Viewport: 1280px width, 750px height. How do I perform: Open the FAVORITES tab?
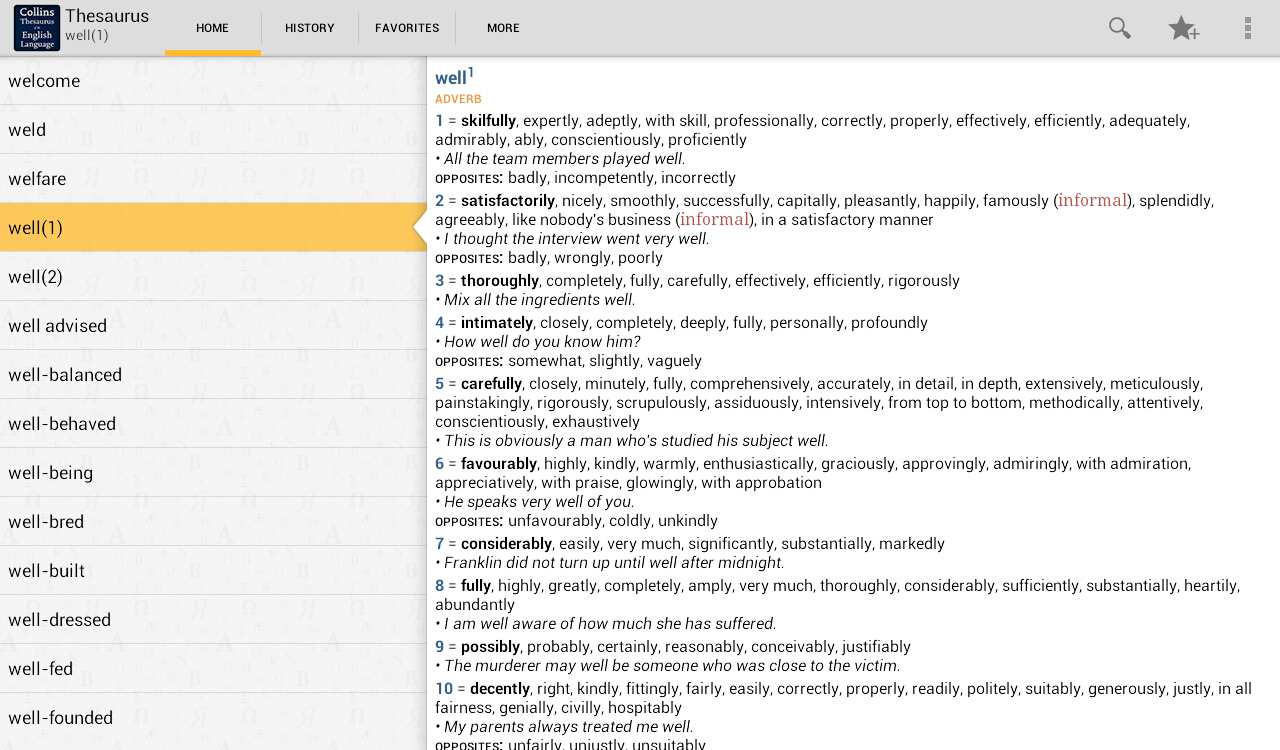point(407,28)
